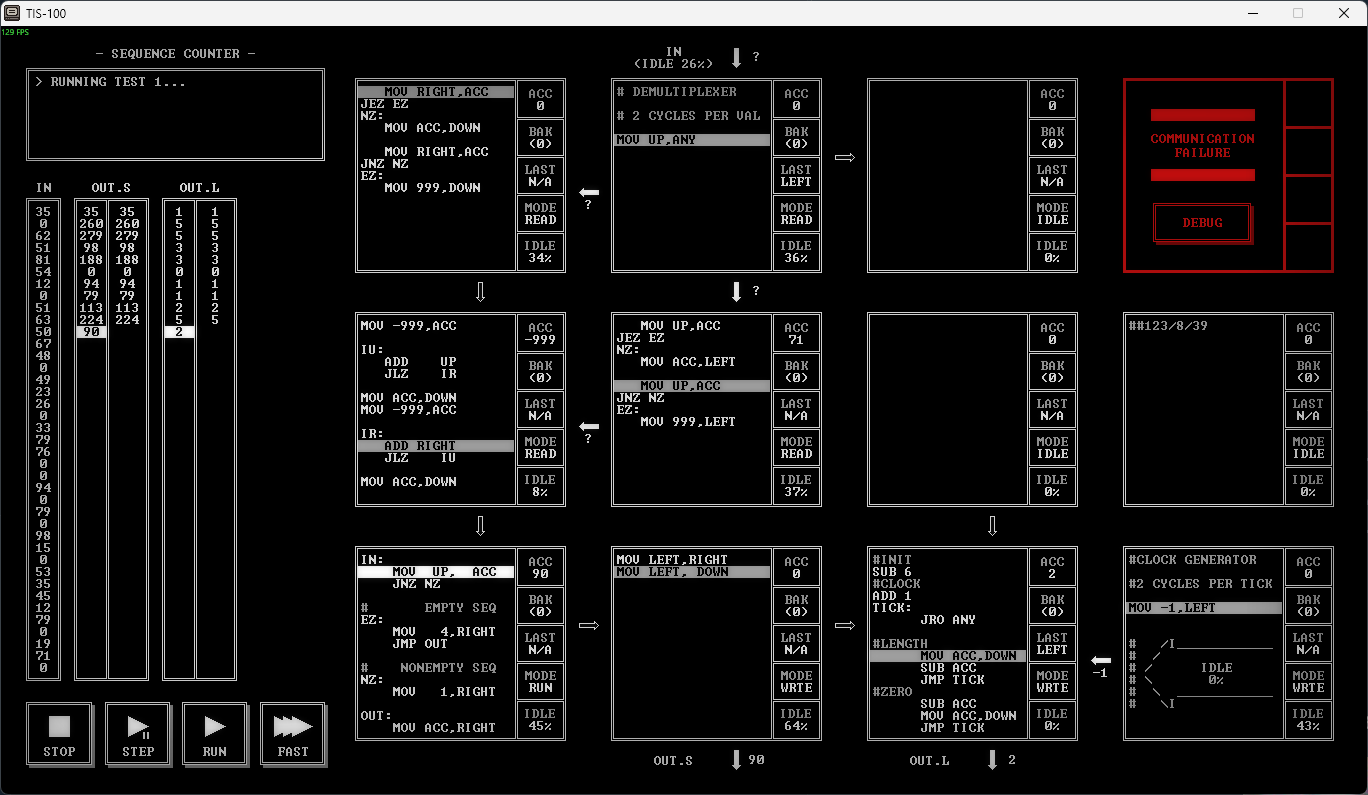The height and width of the screenshot is (795, 1368).
Task: Click the IDLE box showing 64%
Action: [796, 720]
